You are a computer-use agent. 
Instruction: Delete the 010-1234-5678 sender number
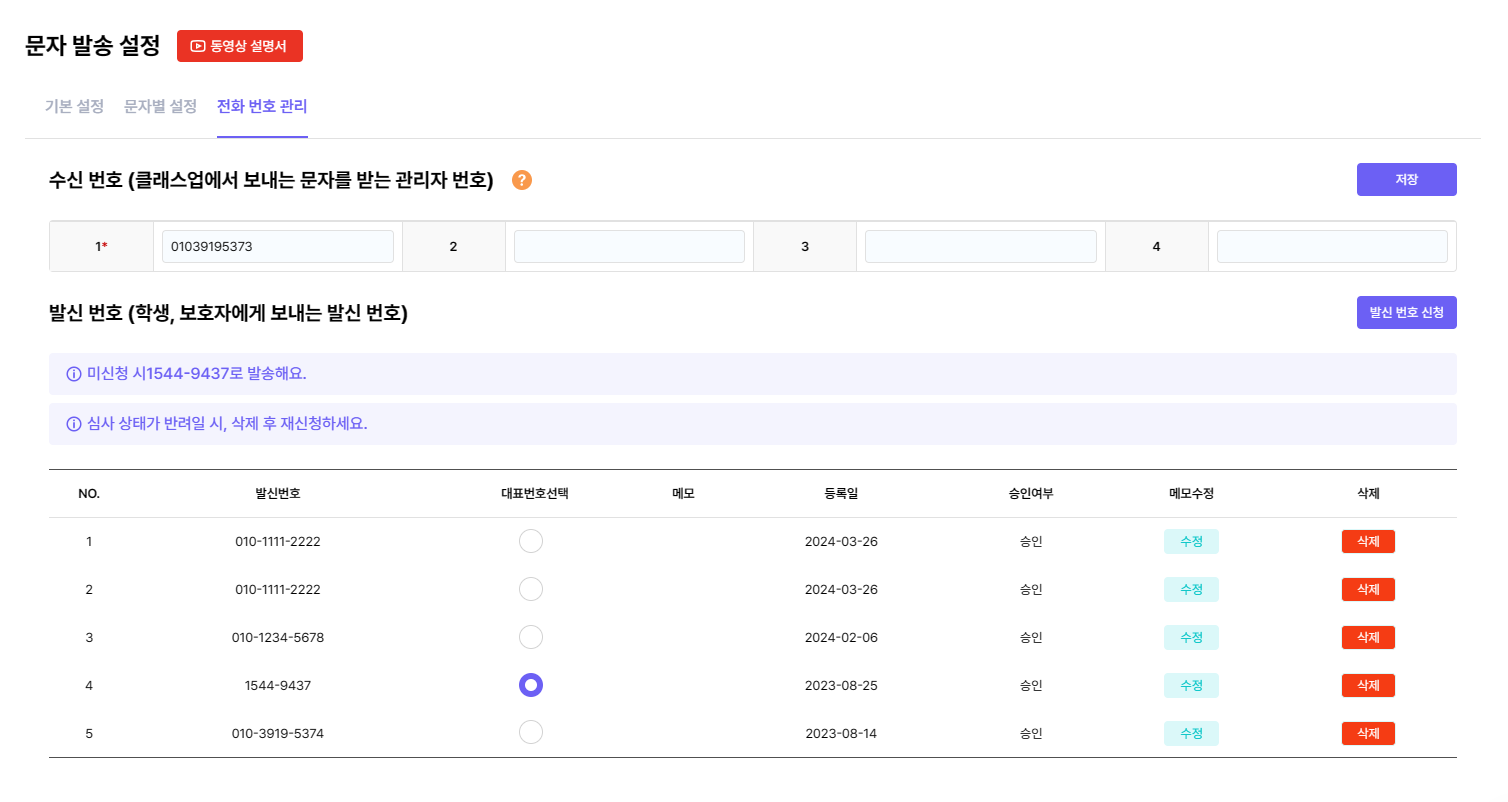(x=1367, y=637)
